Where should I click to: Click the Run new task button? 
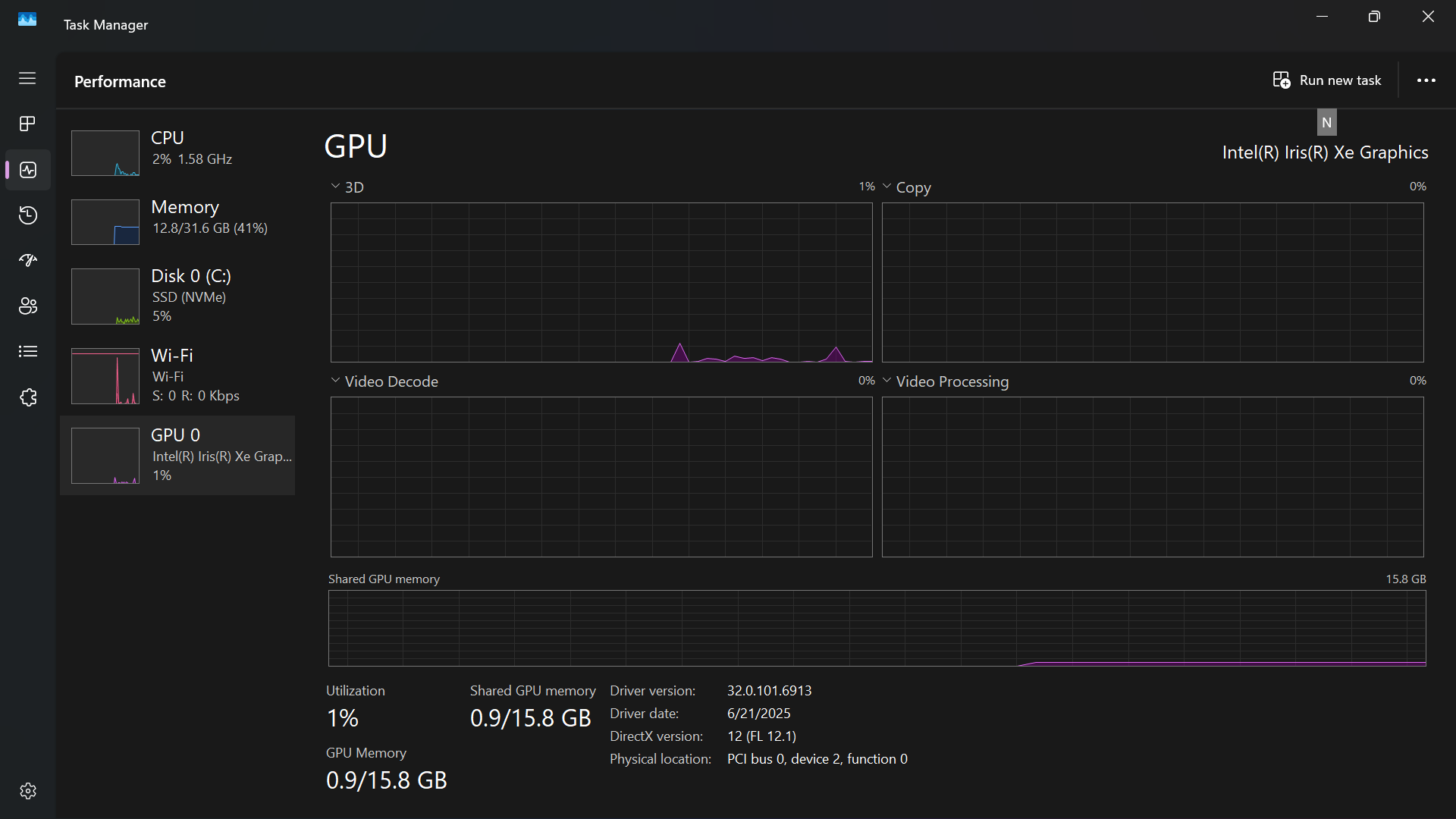click(x=1327, y=80)
